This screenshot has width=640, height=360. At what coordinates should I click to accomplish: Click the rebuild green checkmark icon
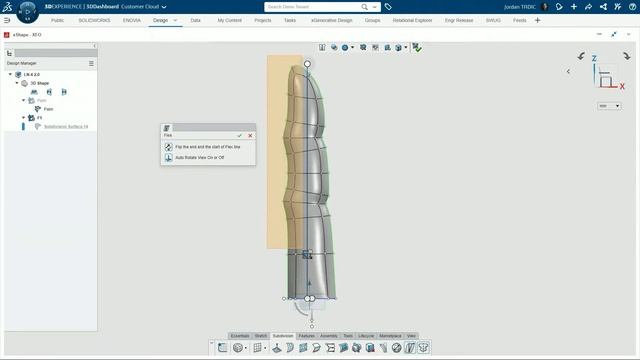tap(416, 47)
